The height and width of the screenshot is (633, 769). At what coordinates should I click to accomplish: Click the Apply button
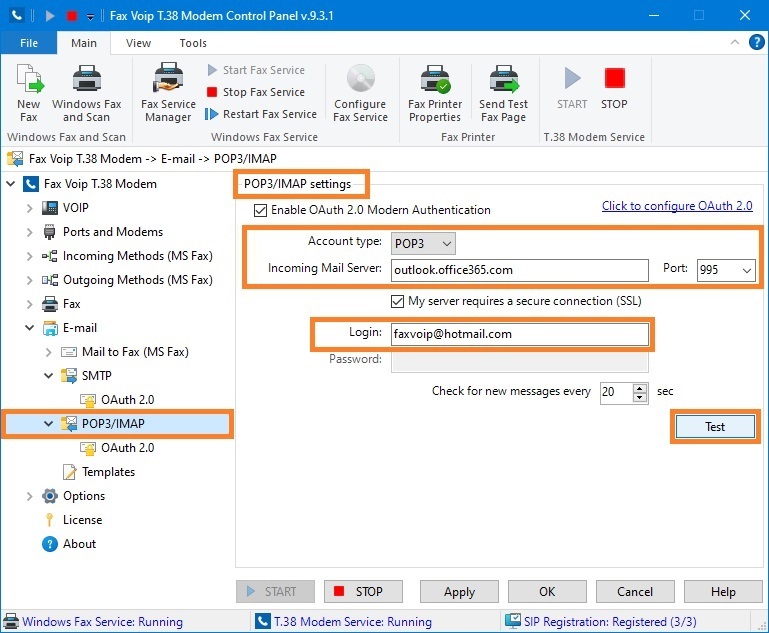pyautogui.click(x=459, y=592)
